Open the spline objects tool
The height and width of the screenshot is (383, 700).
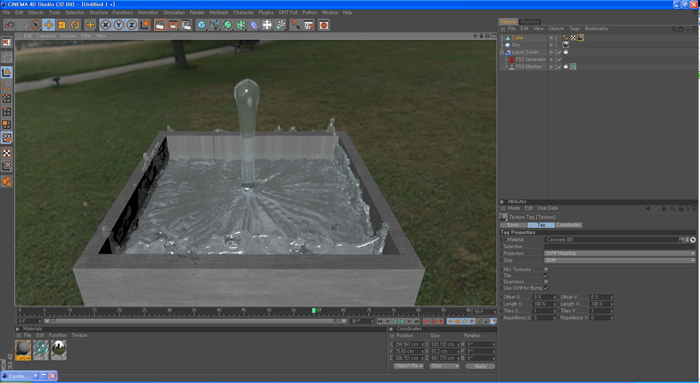214,25
